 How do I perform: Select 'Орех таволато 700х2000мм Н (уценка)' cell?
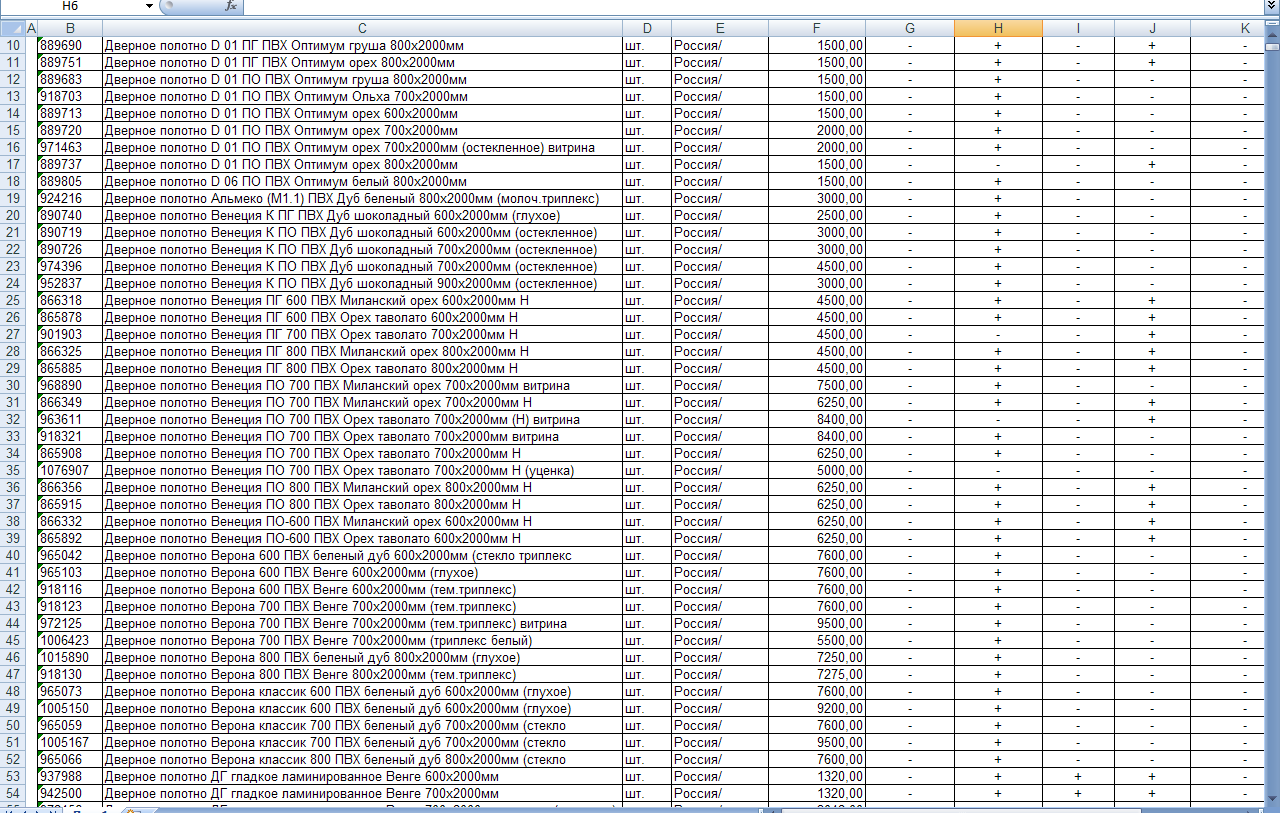click(362, 470)
